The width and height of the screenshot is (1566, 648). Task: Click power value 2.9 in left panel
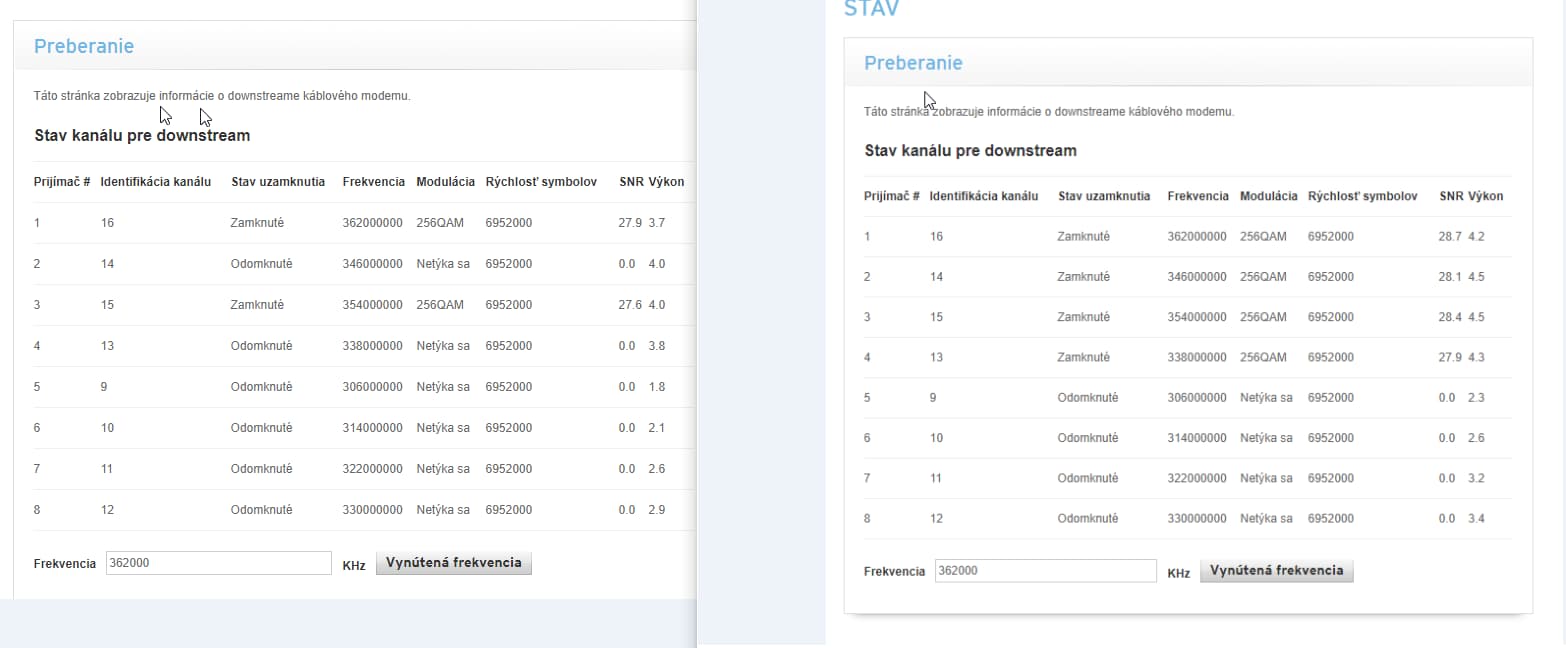coord(656,510)
